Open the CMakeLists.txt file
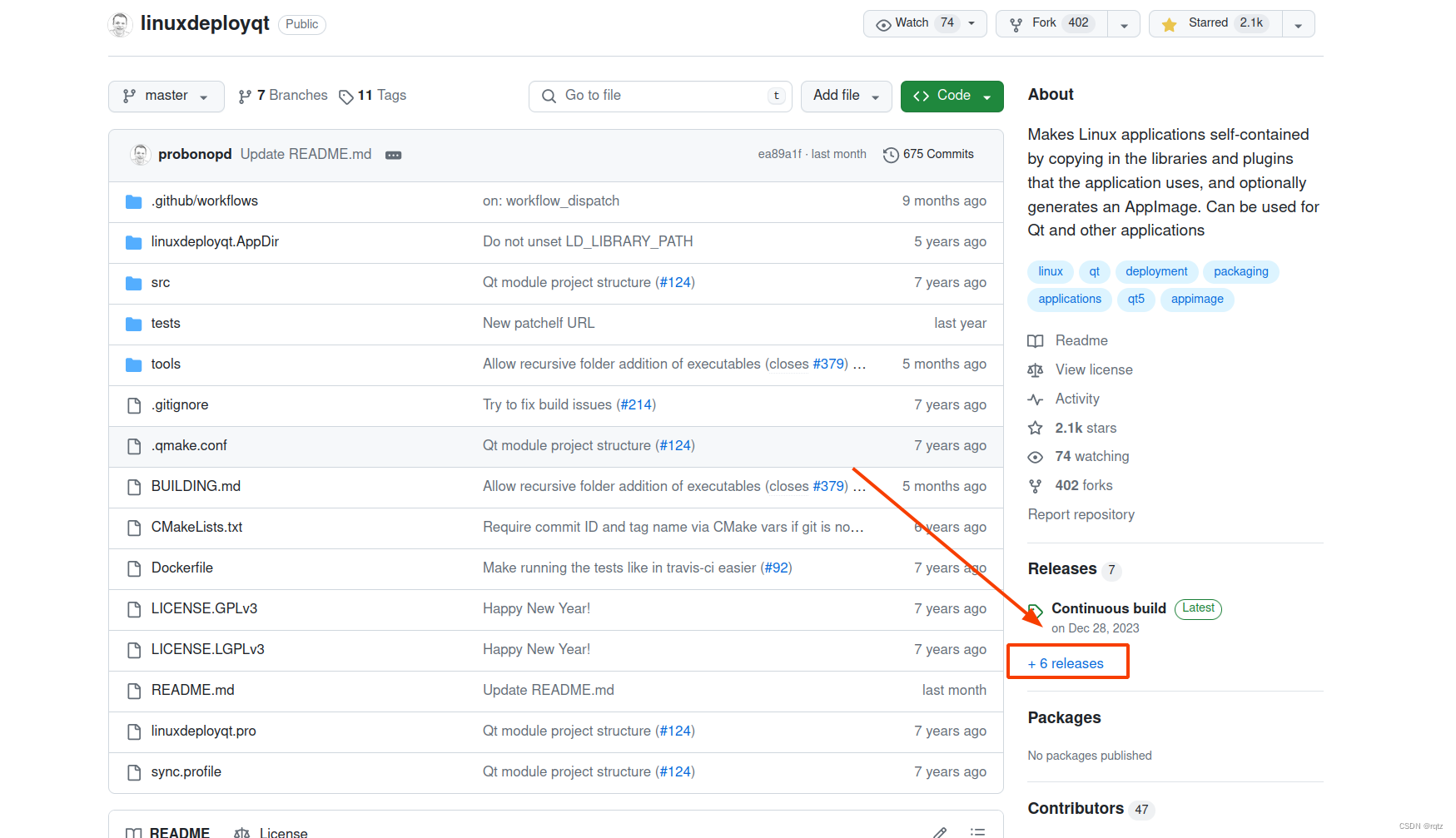Image resolution: width=1456 pixels, height=838 pixels. [x=196, y=527]
